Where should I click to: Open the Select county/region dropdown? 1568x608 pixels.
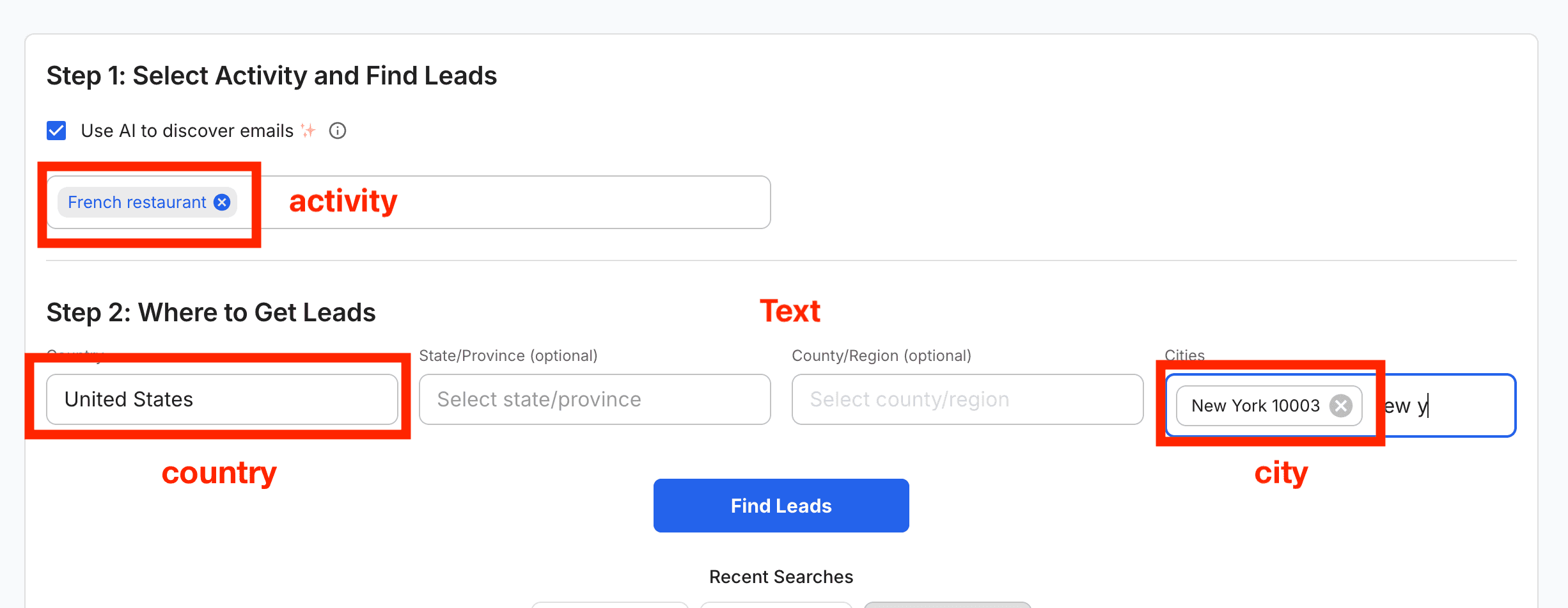(968, 399)
